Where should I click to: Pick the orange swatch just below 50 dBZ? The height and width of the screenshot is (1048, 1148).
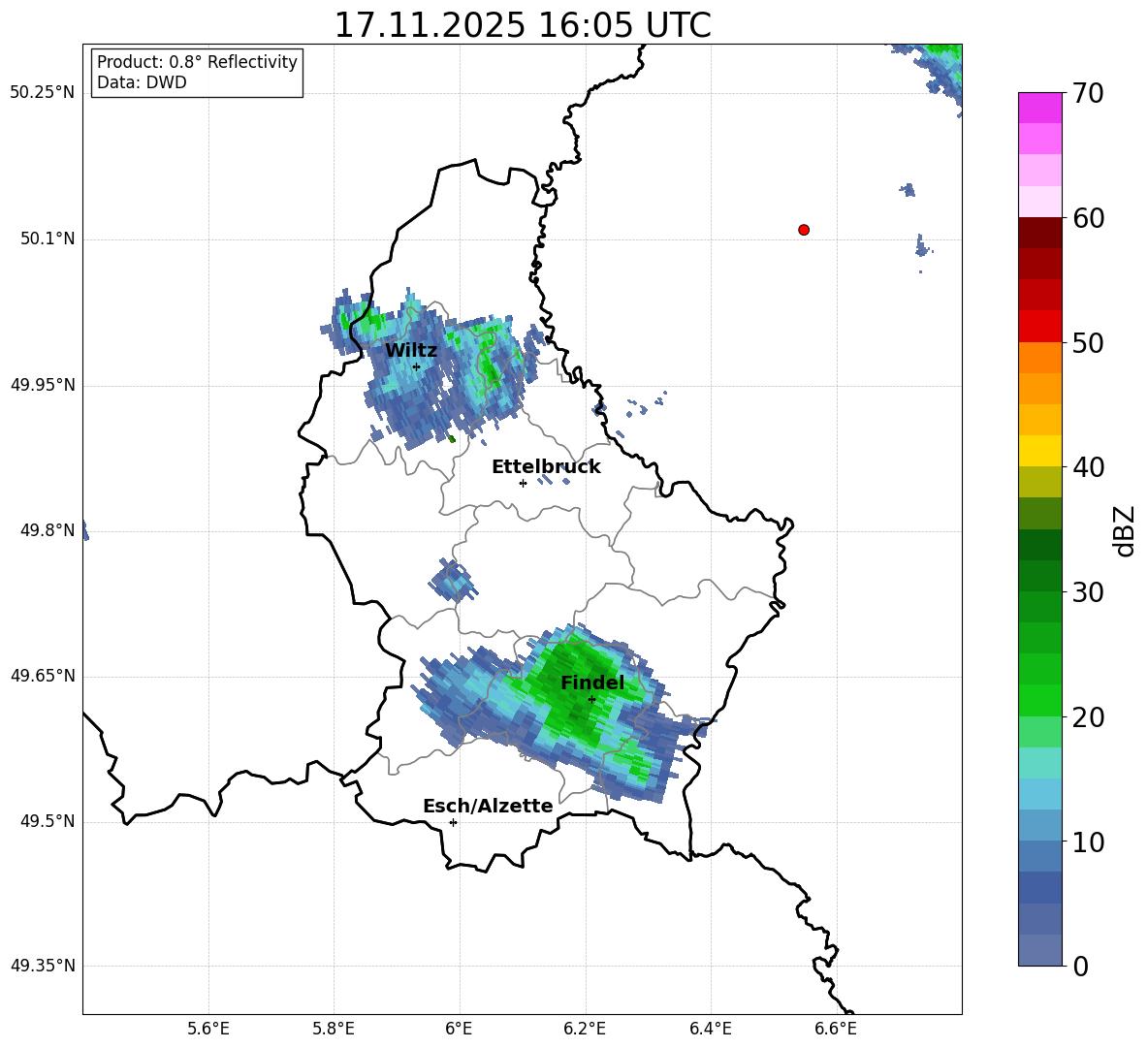point(1039,358)
